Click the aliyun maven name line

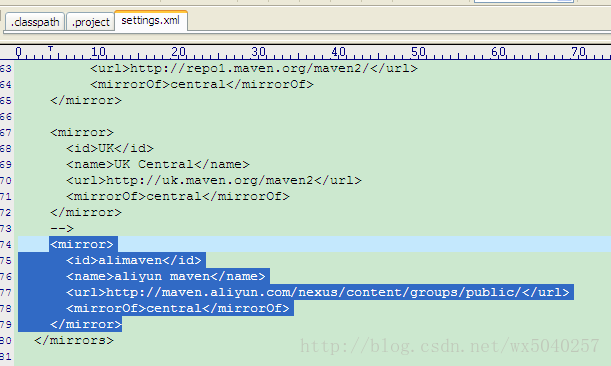click(166, 276)
